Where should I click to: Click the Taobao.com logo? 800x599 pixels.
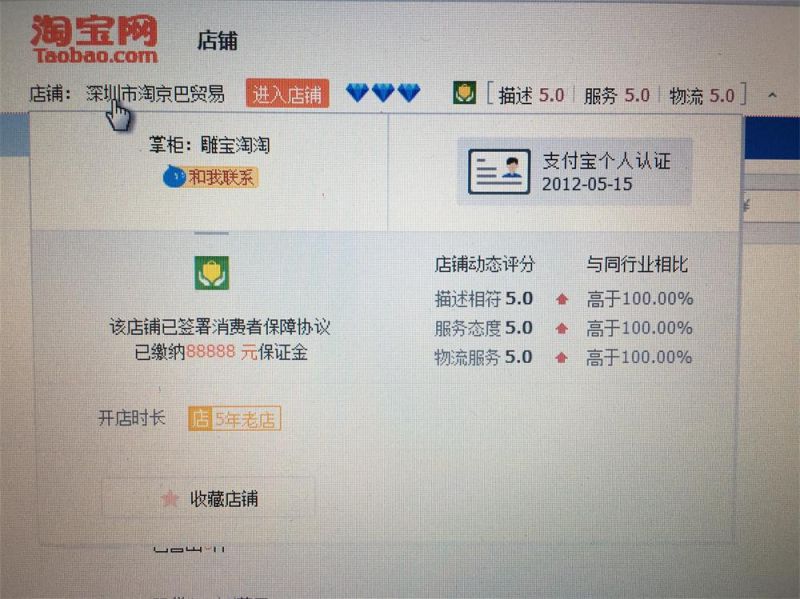click(x=94, y=39)
